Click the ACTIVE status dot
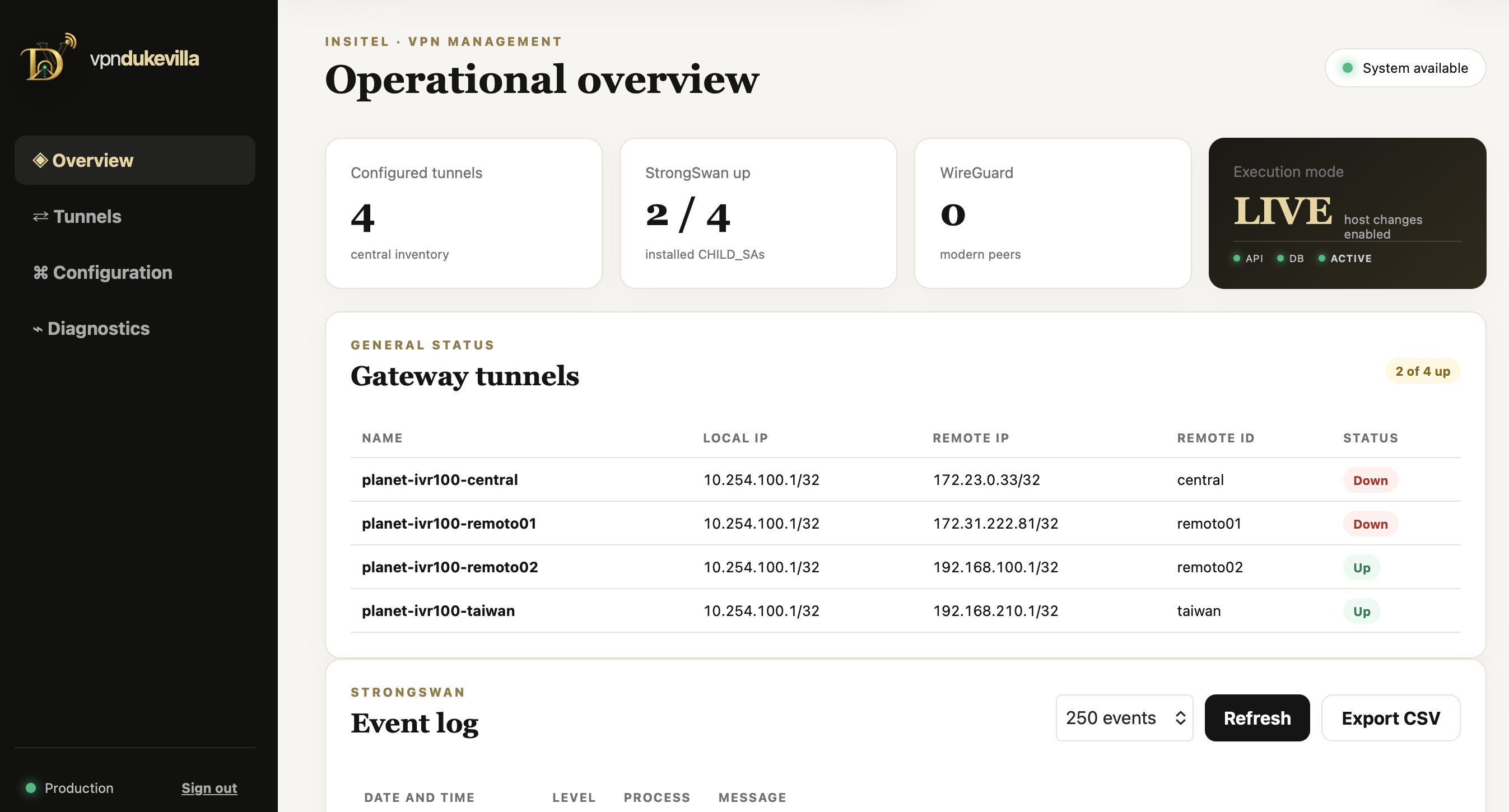Screen dimensions: 1509x812 (x=1321, y=258)
